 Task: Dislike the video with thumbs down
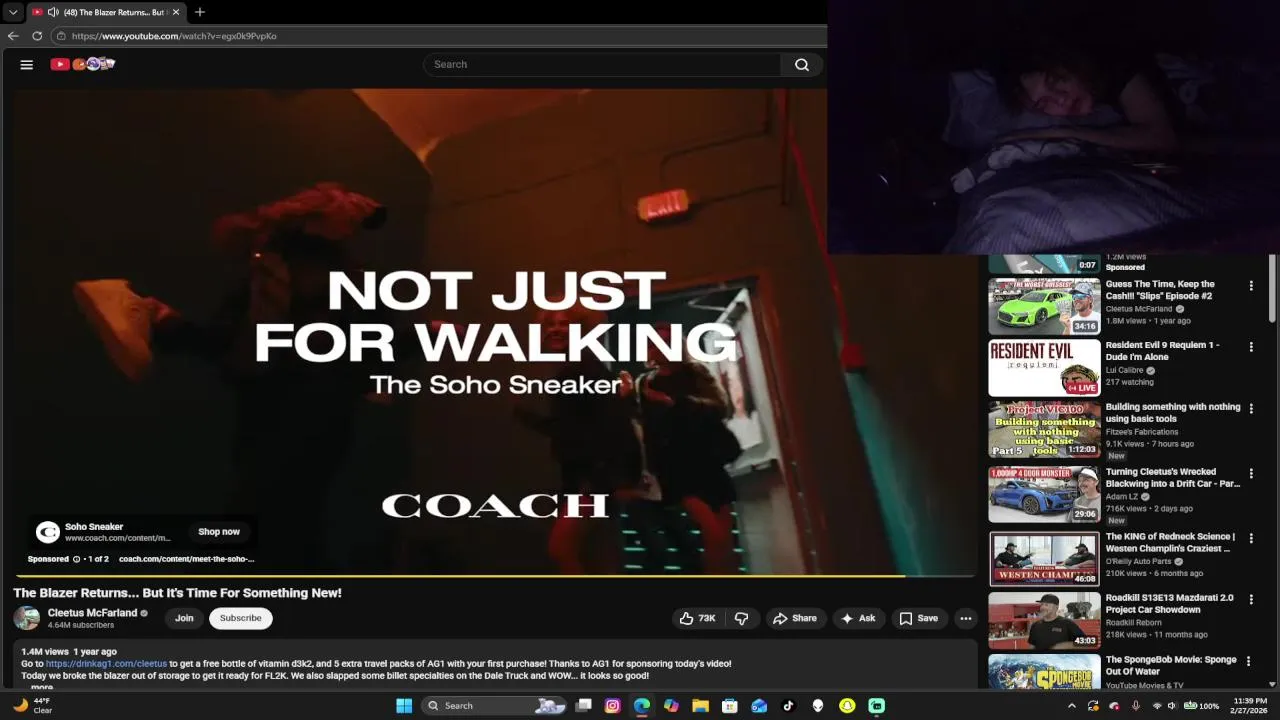741,618
